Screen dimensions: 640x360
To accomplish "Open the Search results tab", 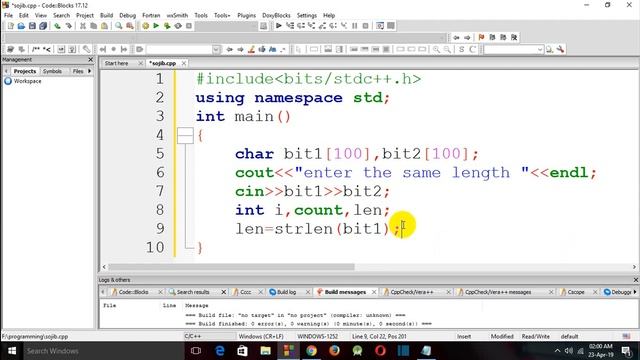I will click(x=193, y=292).
